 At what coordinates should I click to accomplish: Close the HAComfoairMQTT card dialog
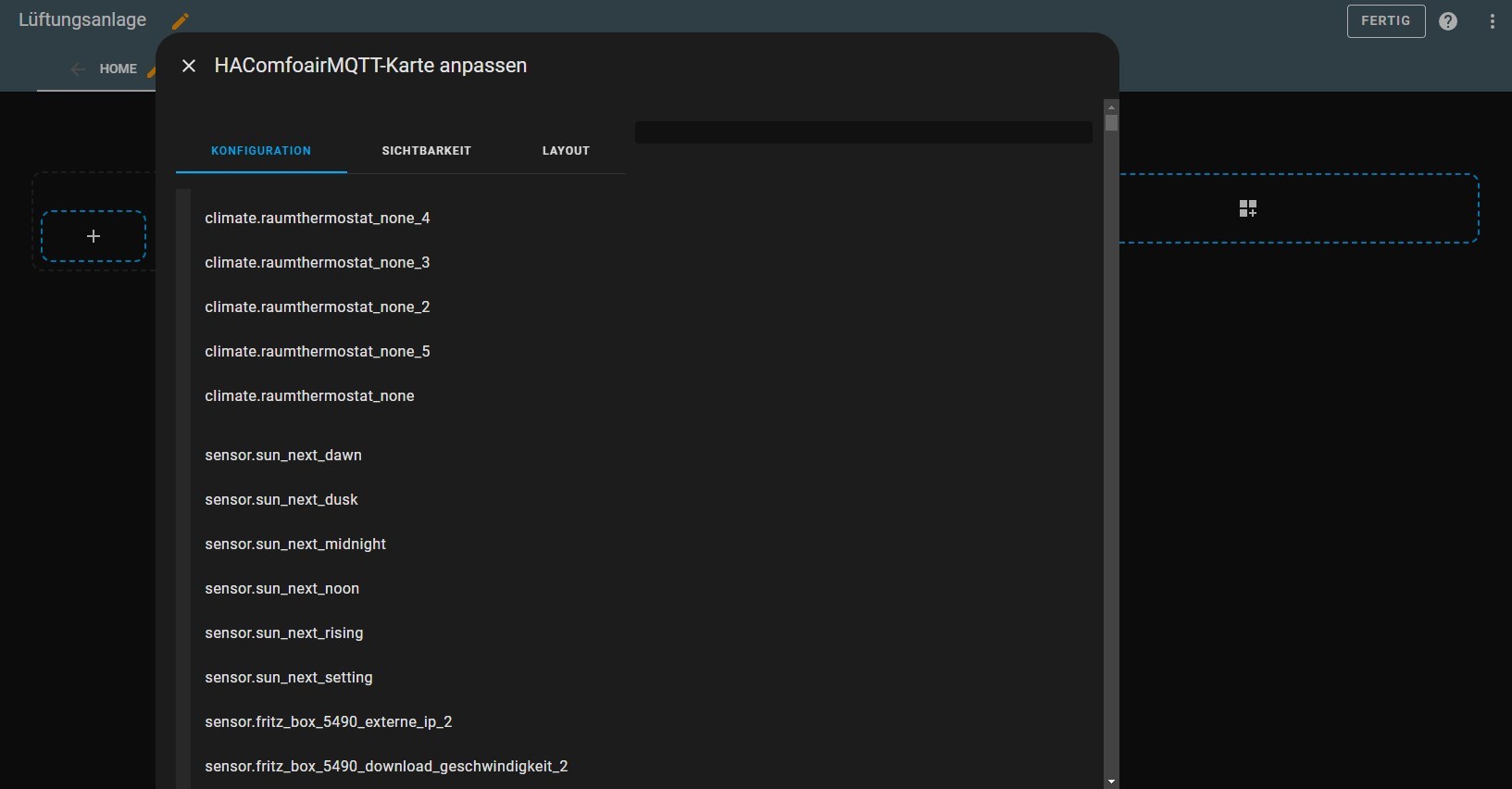(x=189, y=66)
